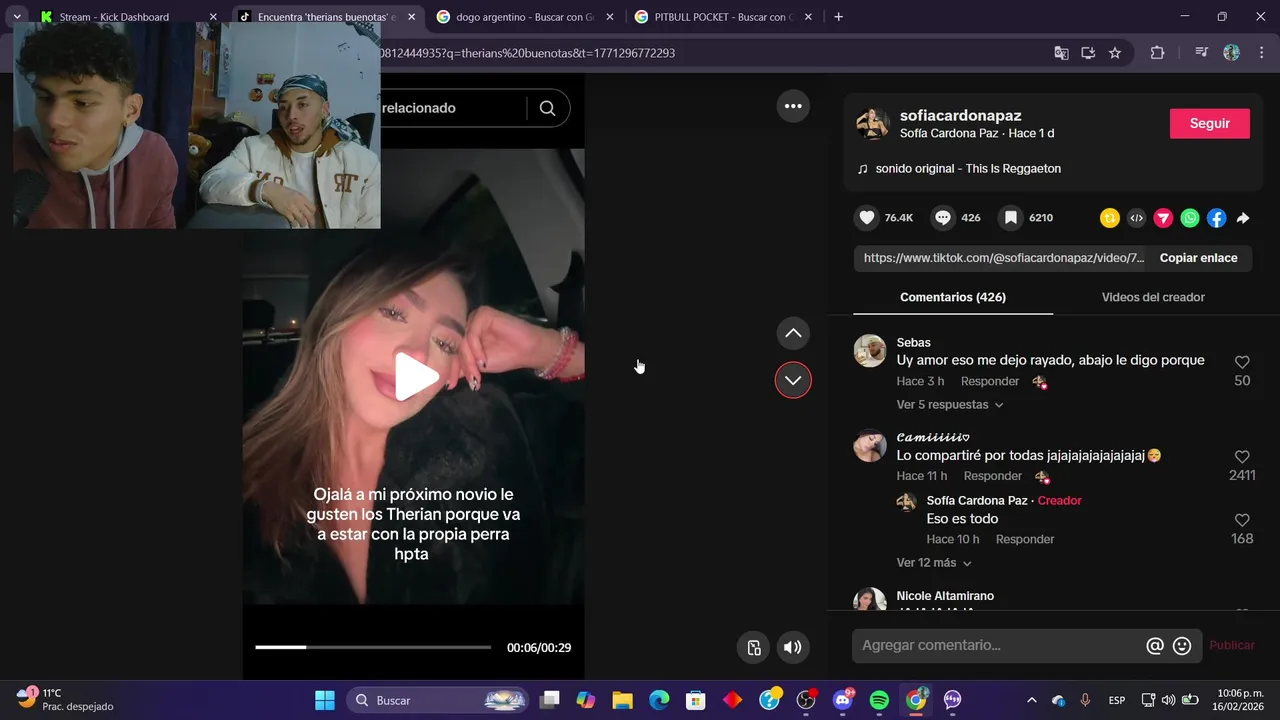Open the three-dot more options menu
The height and width of the screenshot is (720, 1280).
(x=793, y=106)
